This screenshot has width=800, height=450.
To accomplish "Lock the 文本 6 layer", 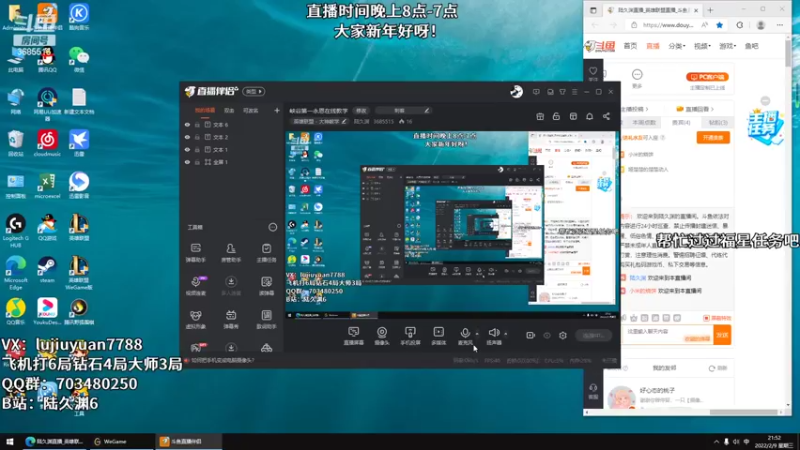I will point(197,124).
